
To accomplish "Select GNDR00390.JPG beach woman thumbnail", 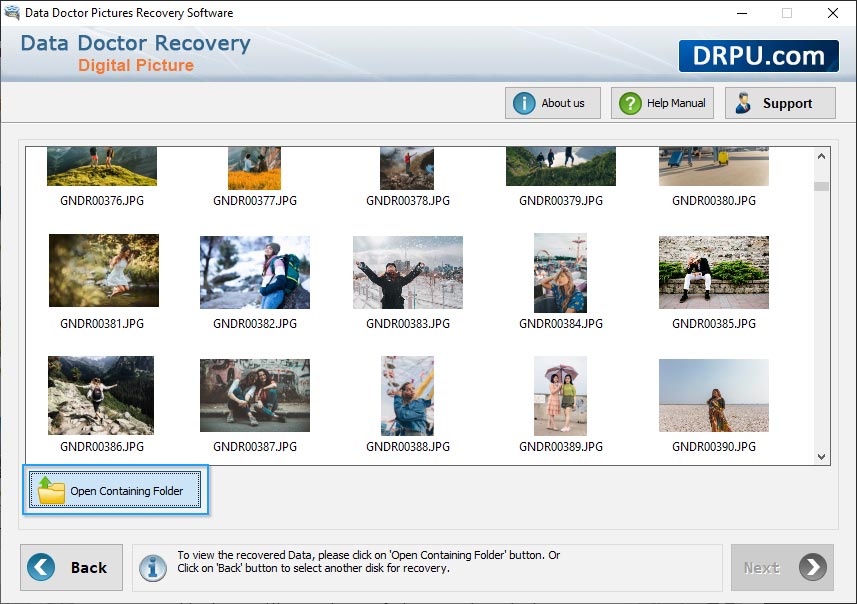I will tap(714, 395).
